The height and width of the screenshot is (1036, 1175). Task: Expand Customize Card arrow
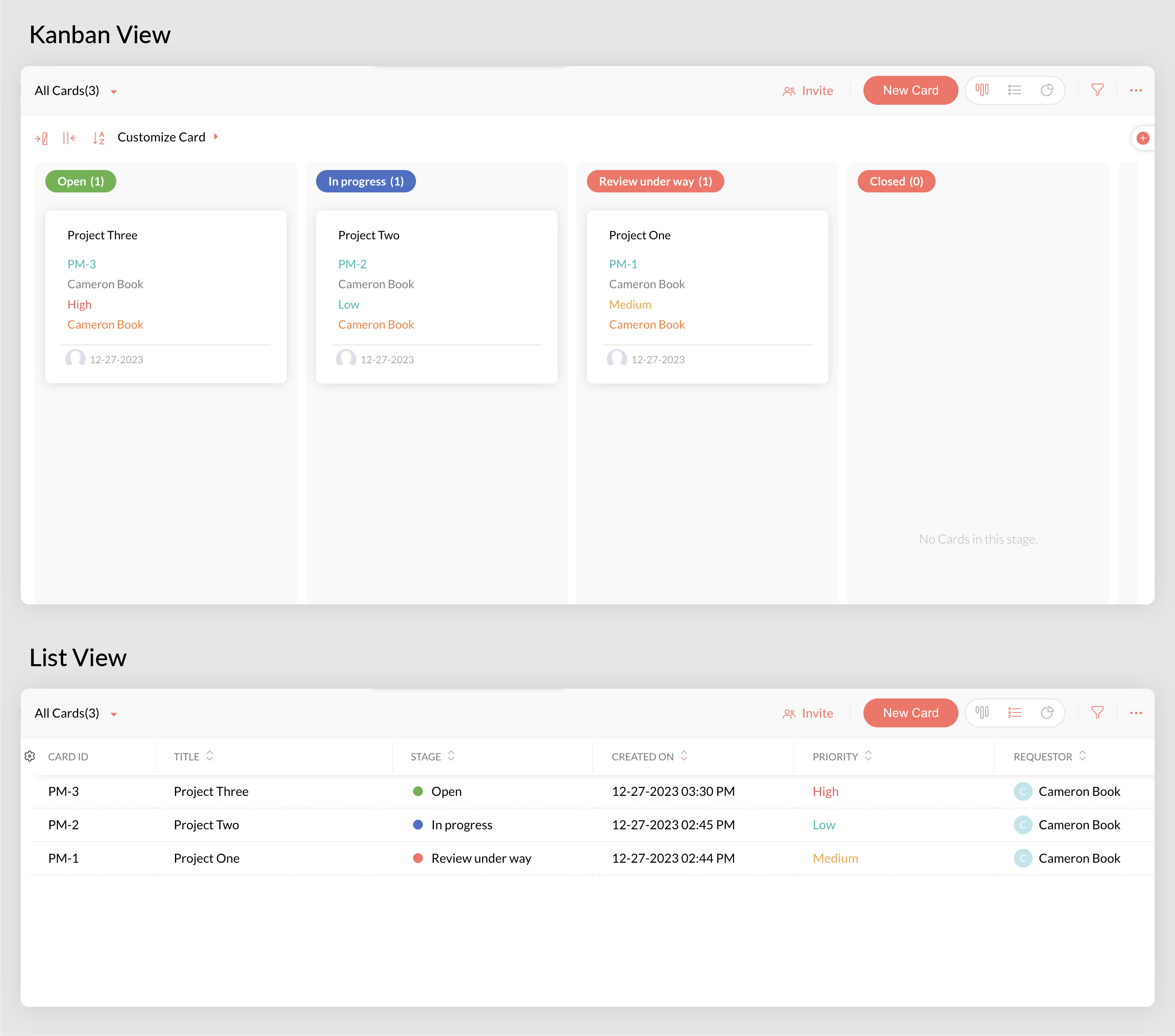[x=216, y=137]
